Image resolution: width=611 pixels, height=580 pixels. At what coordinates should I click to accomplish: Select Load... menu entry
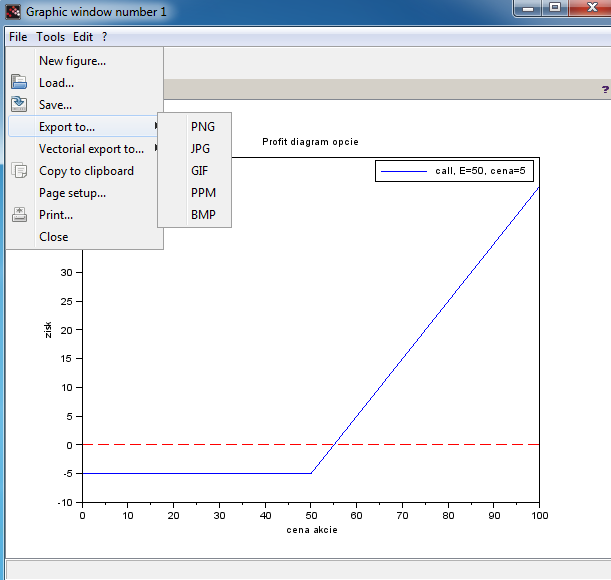pos(85,83)
